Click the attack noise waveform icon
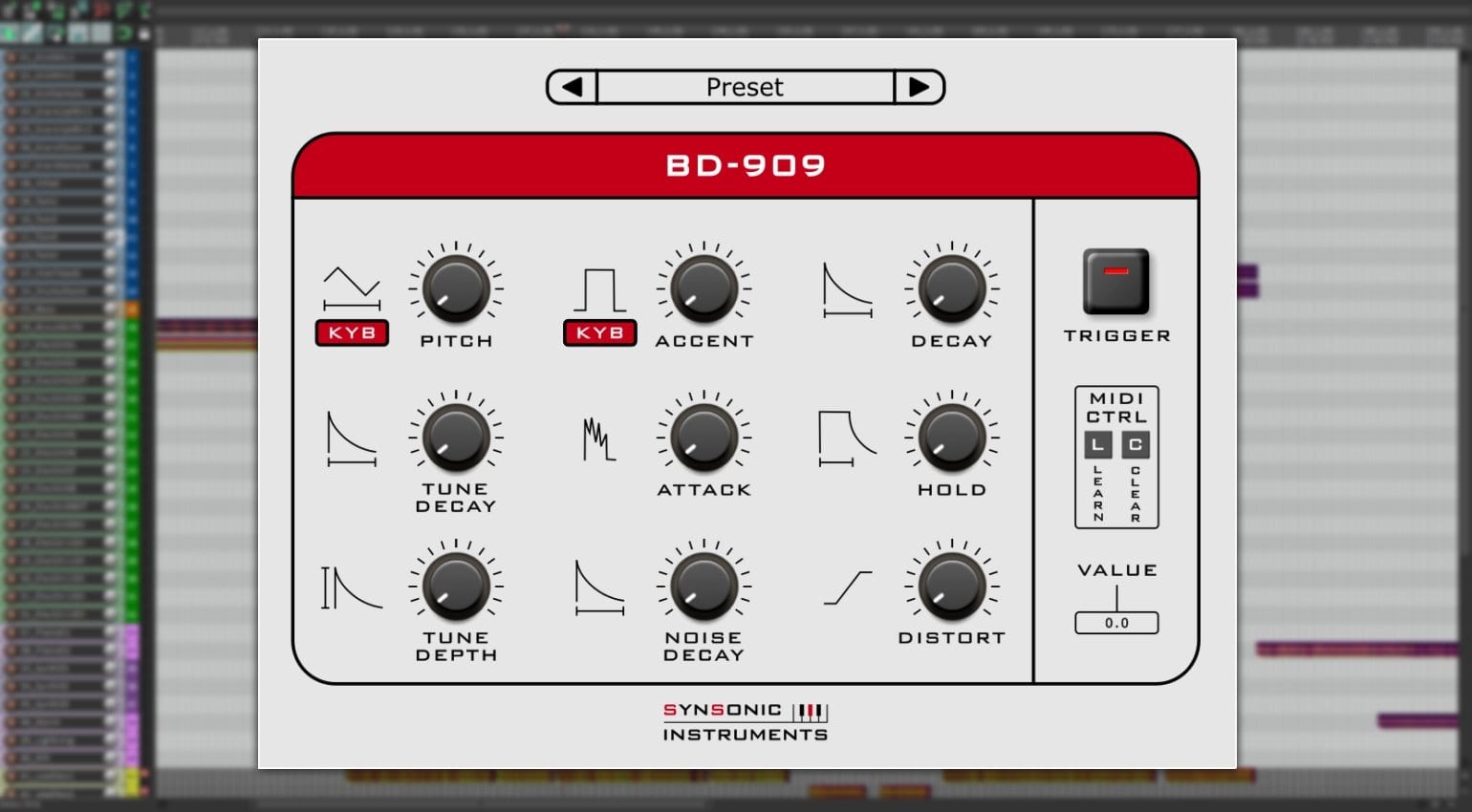Viewport: 1472px width, 812px height. [599, 439]
